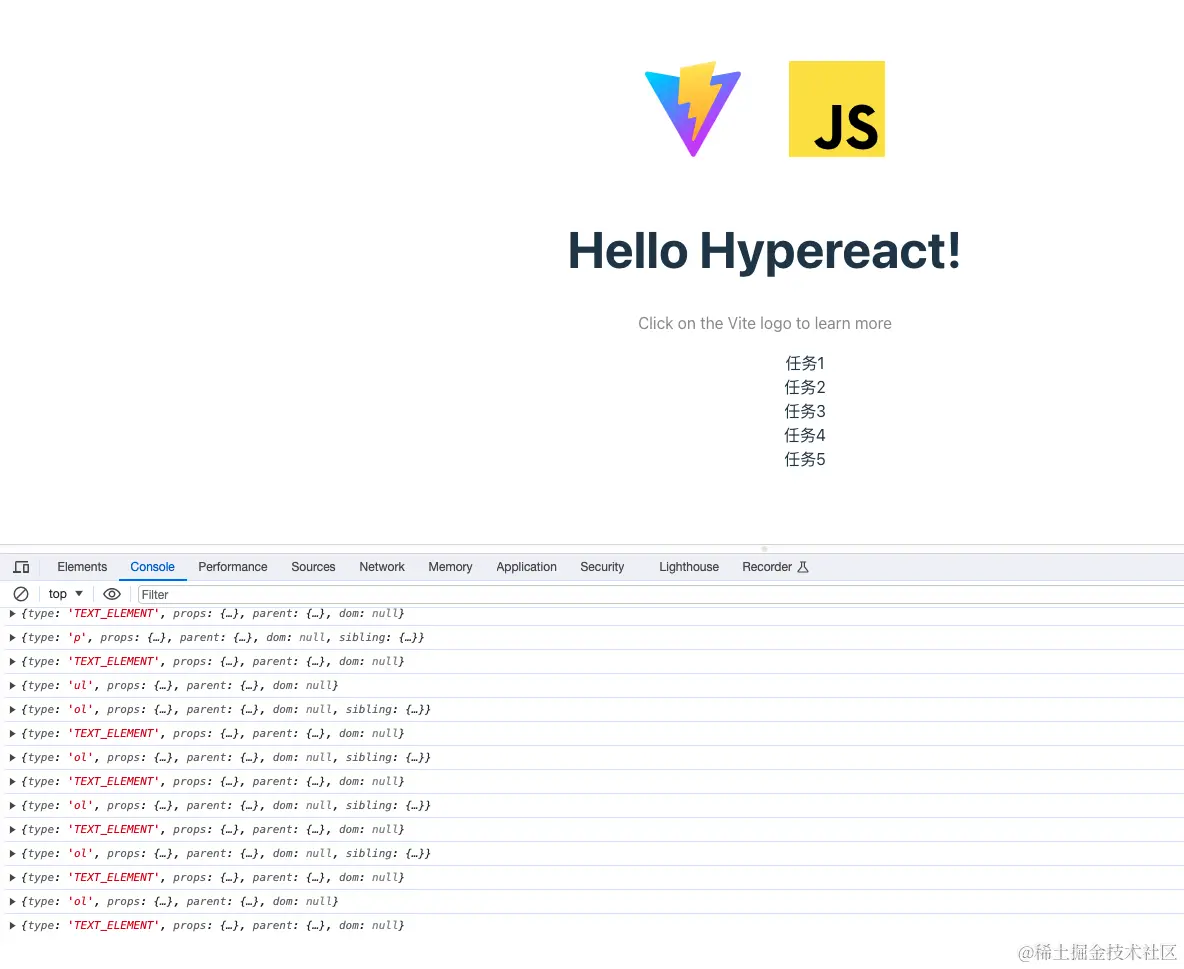Select the Security tab
Screen dimensions: 1184x969
click(602, 566)
